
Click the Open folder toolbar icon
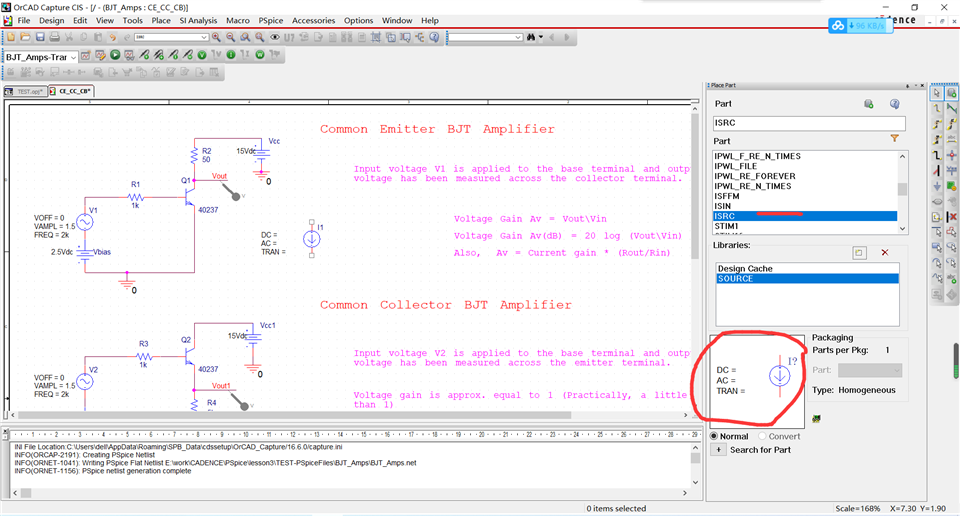(x=25, y=37)
